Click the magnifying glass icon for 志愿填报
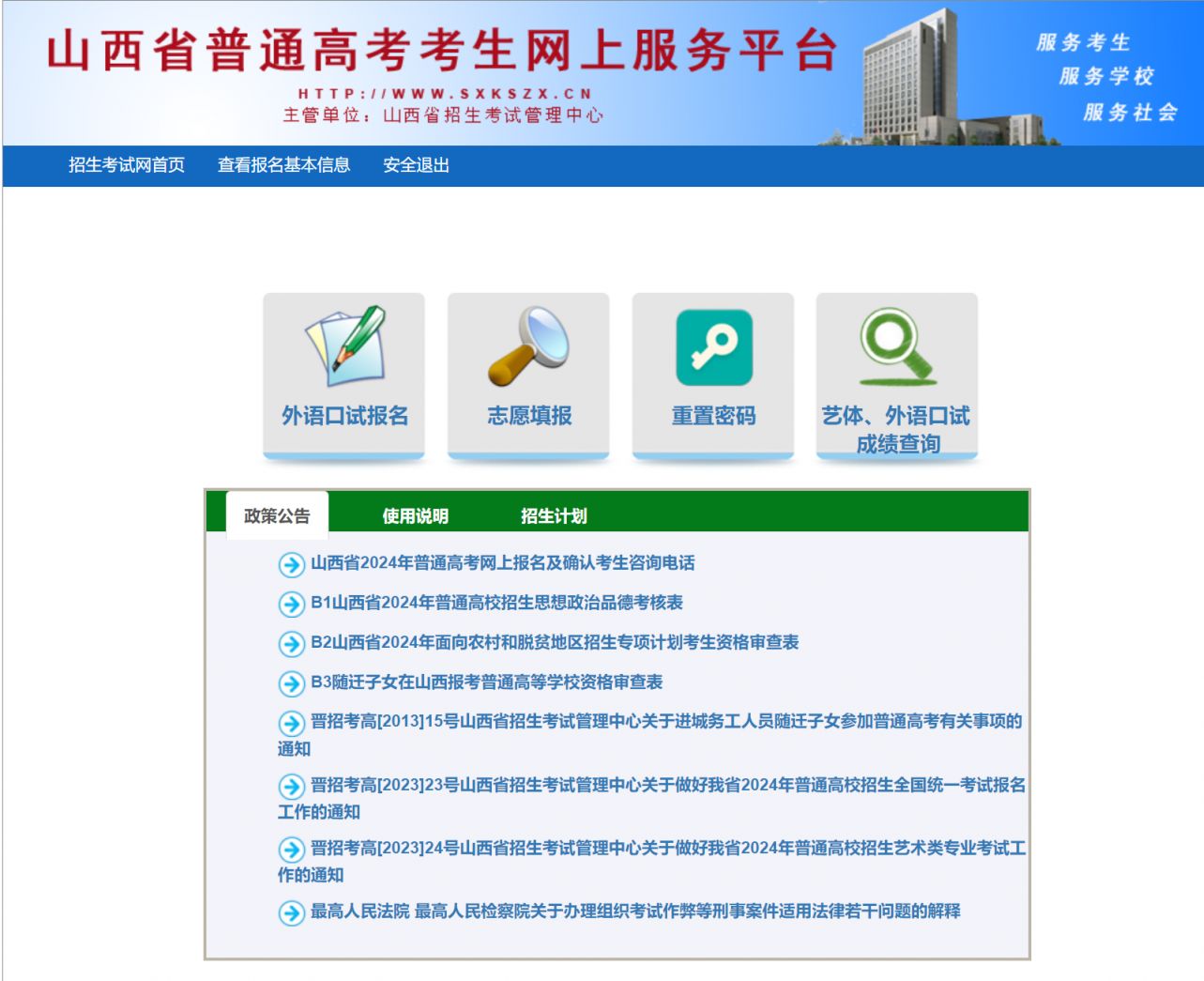Viewport: 1204px width, 981px height. (x=528, y=345)
